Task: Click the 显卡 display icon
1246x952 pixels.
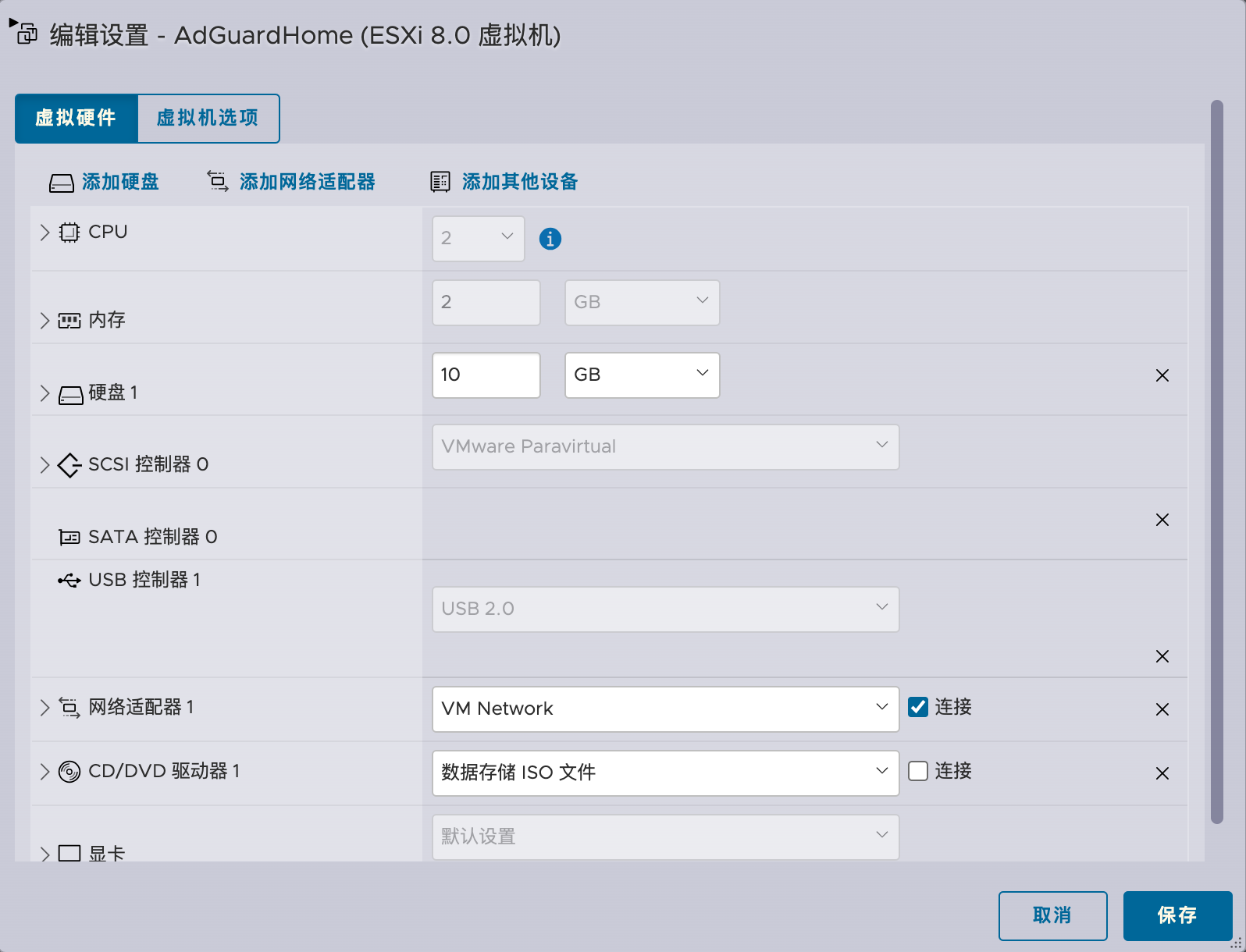Action: click(x=69, y=853)
